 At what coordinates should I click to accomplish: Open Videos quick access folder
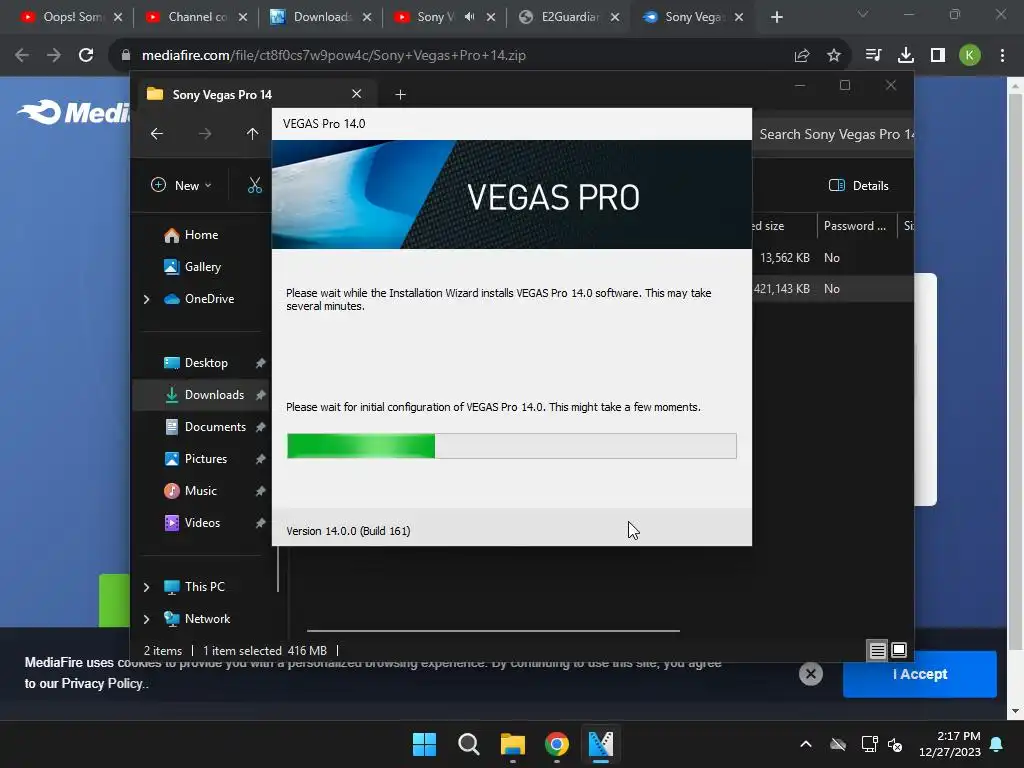pos(200,522)
